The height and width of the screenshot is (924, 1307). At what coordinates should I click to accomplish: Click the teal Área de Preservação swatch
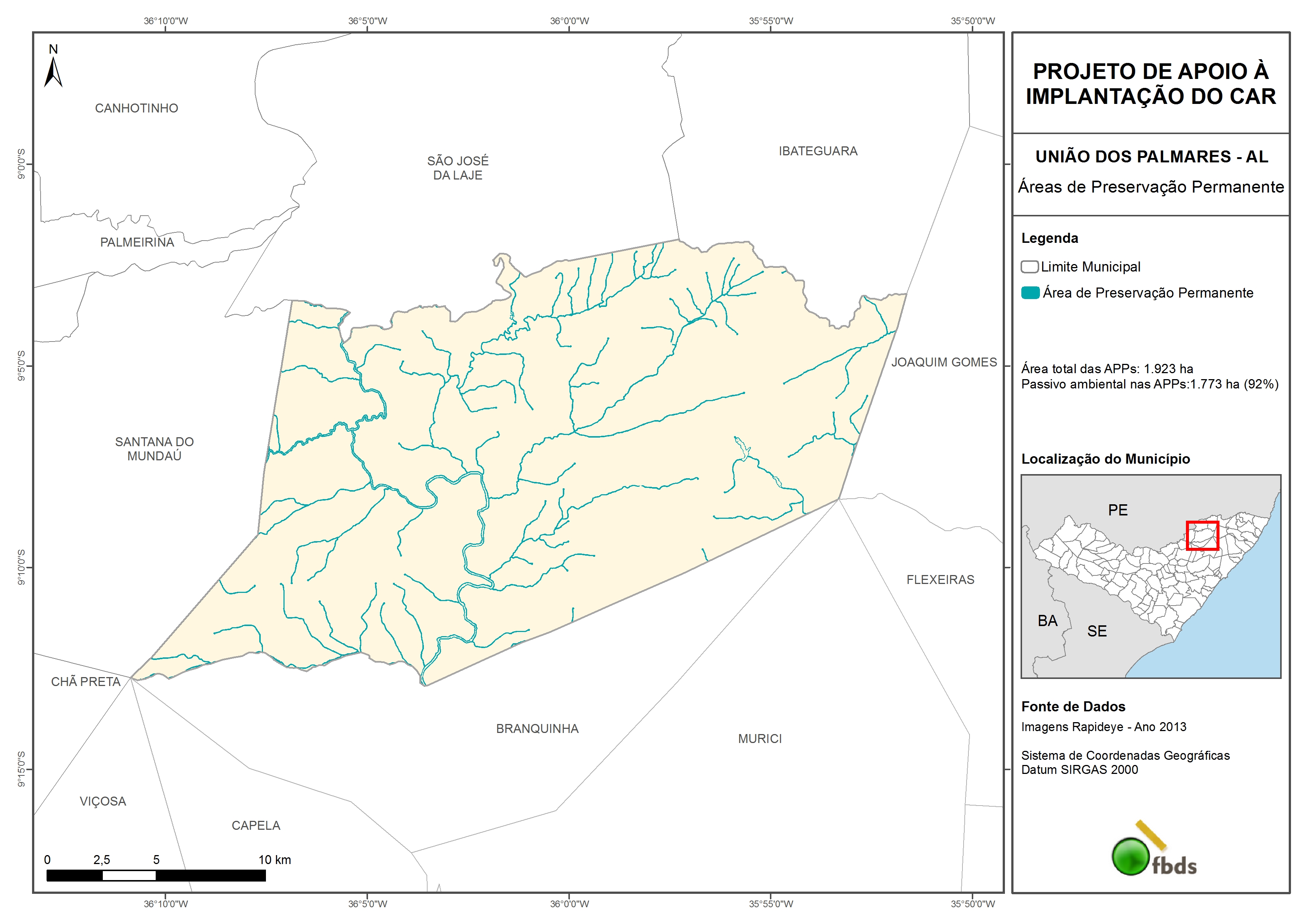(1030, 293)
